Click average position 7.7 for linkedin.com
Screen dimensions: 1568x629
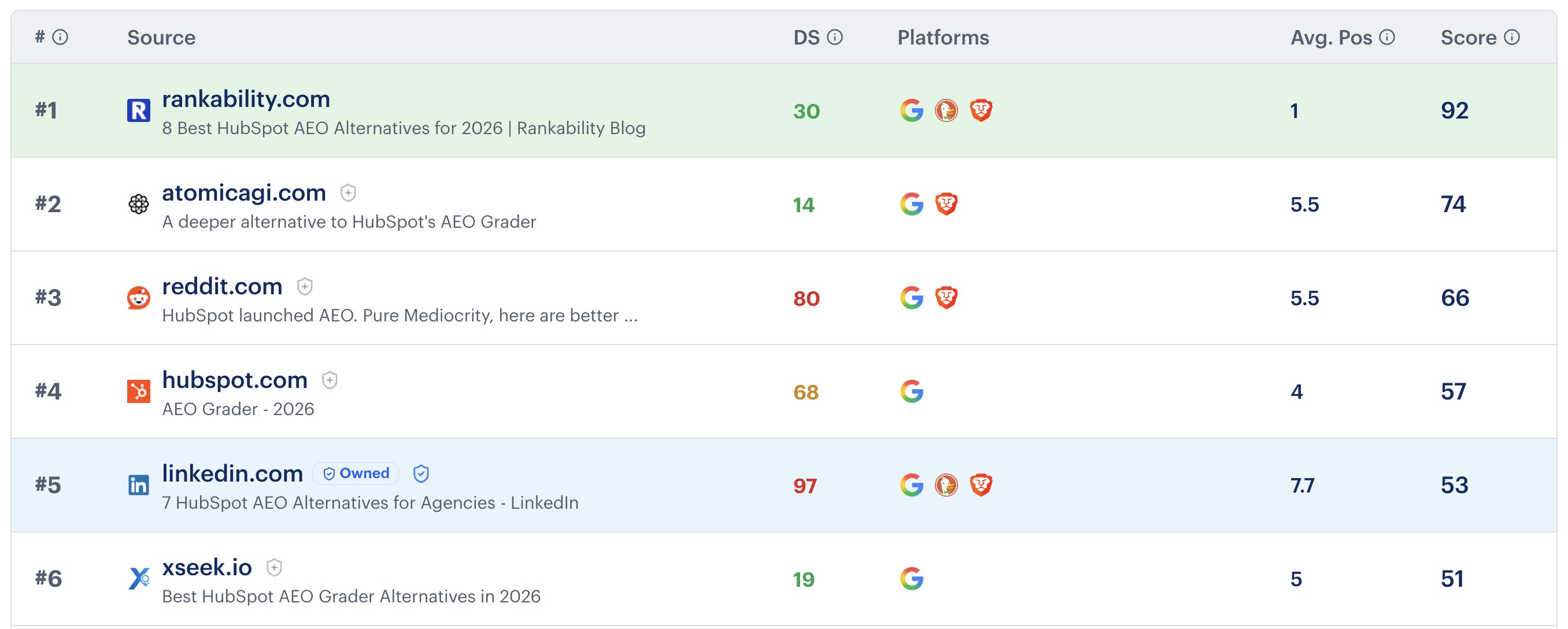(1302, 485)
